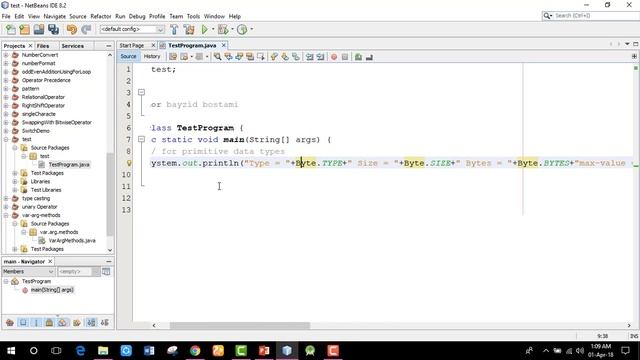
Task: Collapse the test project node
Action: (6, 139)
